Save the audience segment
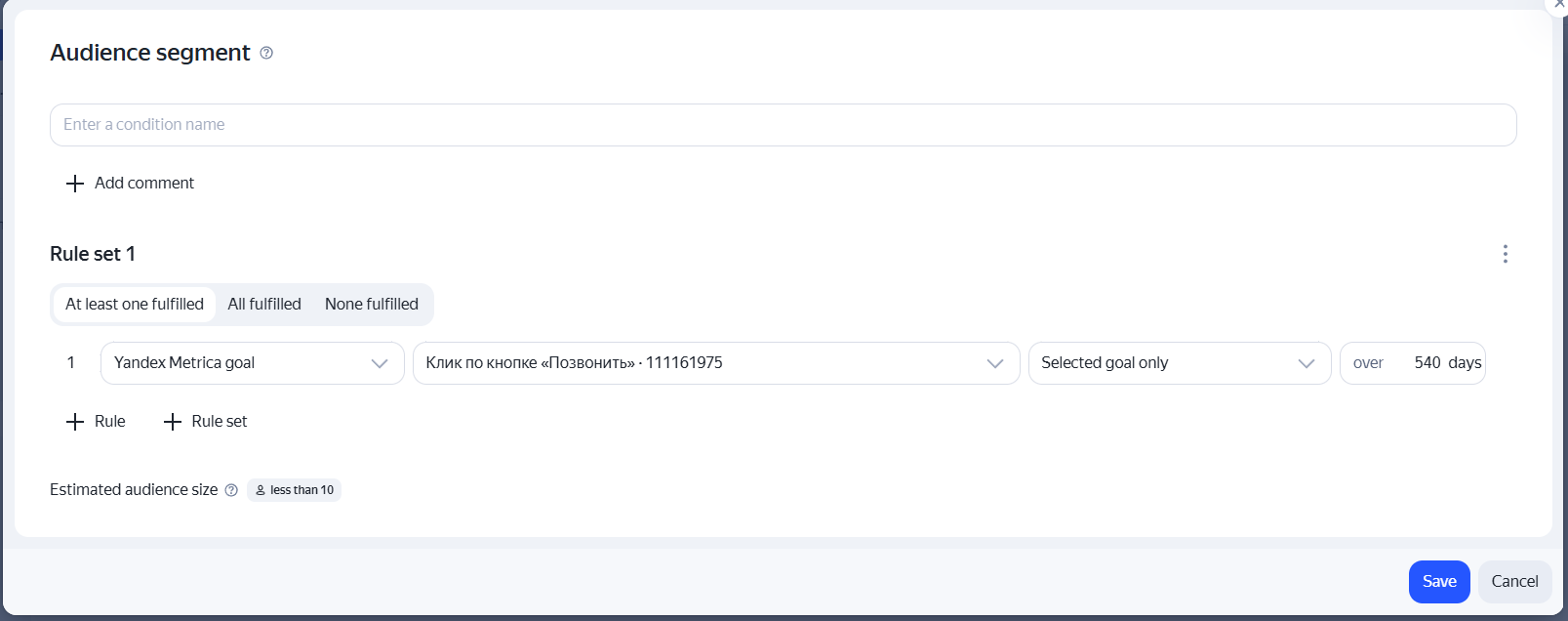1568x621 pixels. tap(1439, 582)
